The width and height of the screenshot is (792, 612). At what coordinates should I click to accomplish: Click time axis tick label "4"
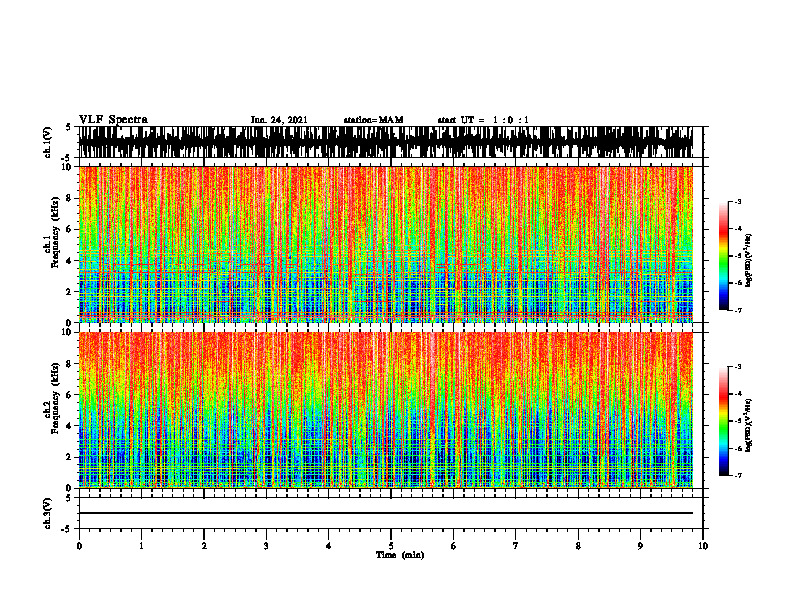329,546
